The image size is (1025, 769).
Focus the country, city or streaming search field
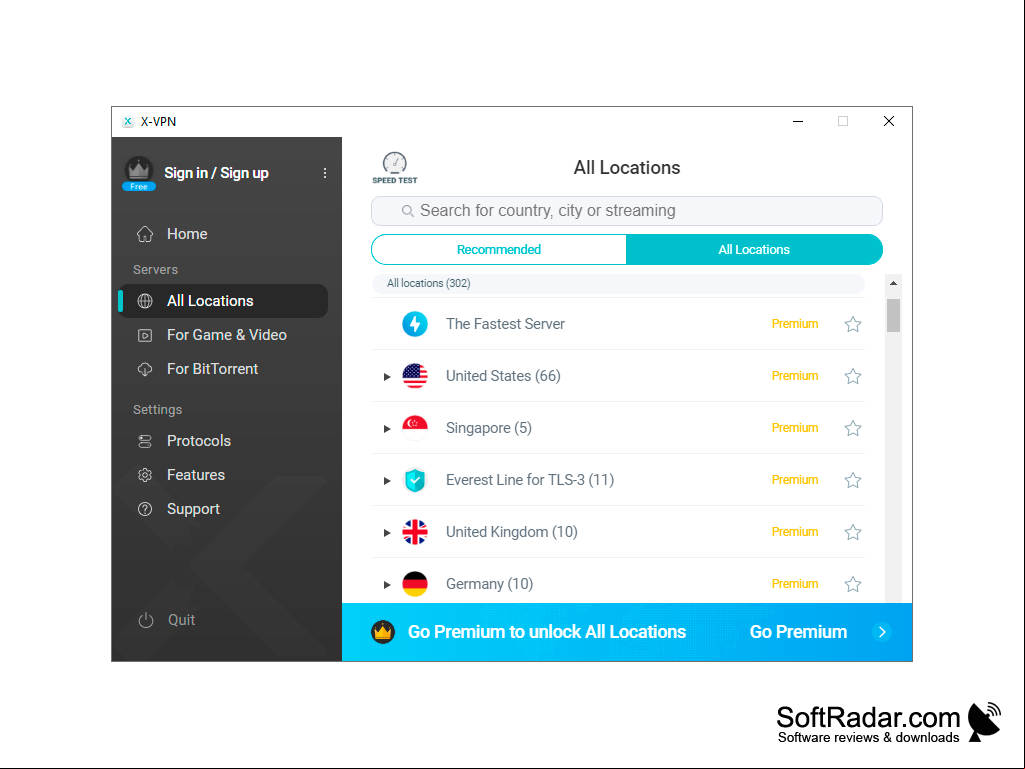[627, 211]
